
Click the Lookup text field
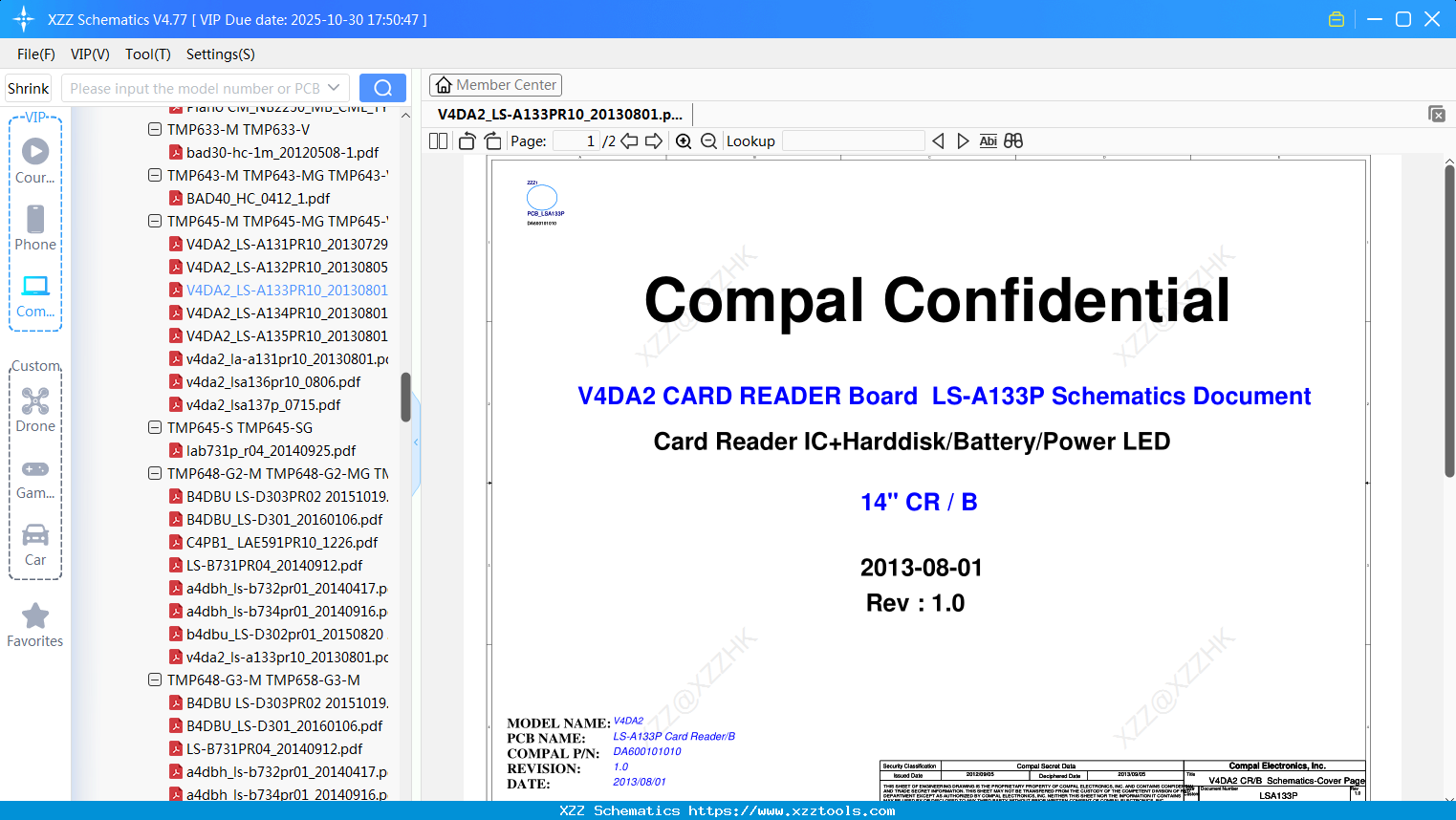pos(854,141)
